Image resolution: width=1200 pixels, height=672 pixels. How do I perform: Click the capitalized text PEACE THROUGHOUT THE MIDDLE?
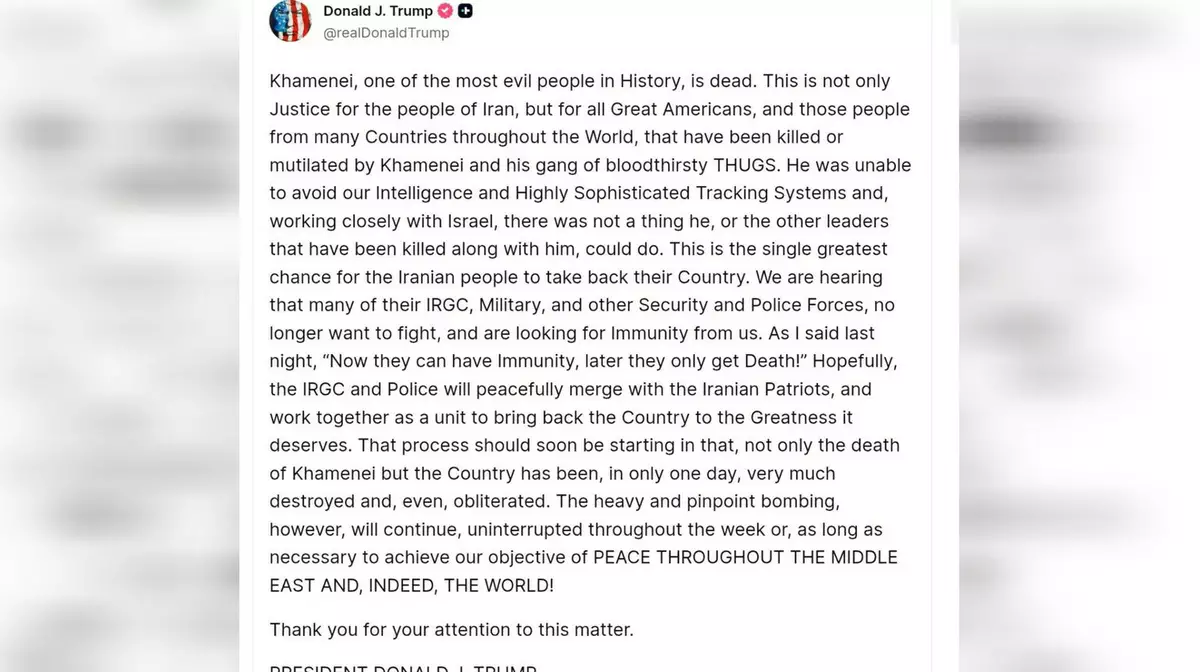(745, 557)
